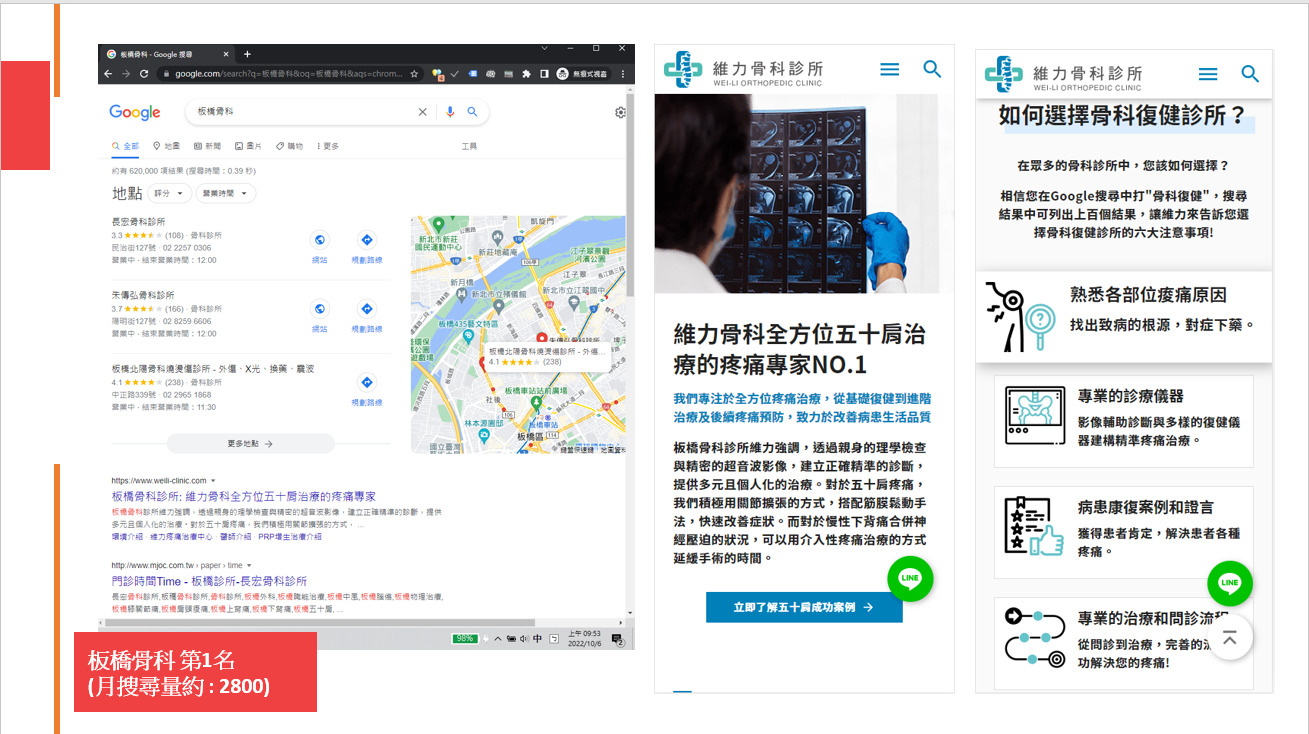Open hamburger menu on 維力骨科 hero page

(889, 69)
